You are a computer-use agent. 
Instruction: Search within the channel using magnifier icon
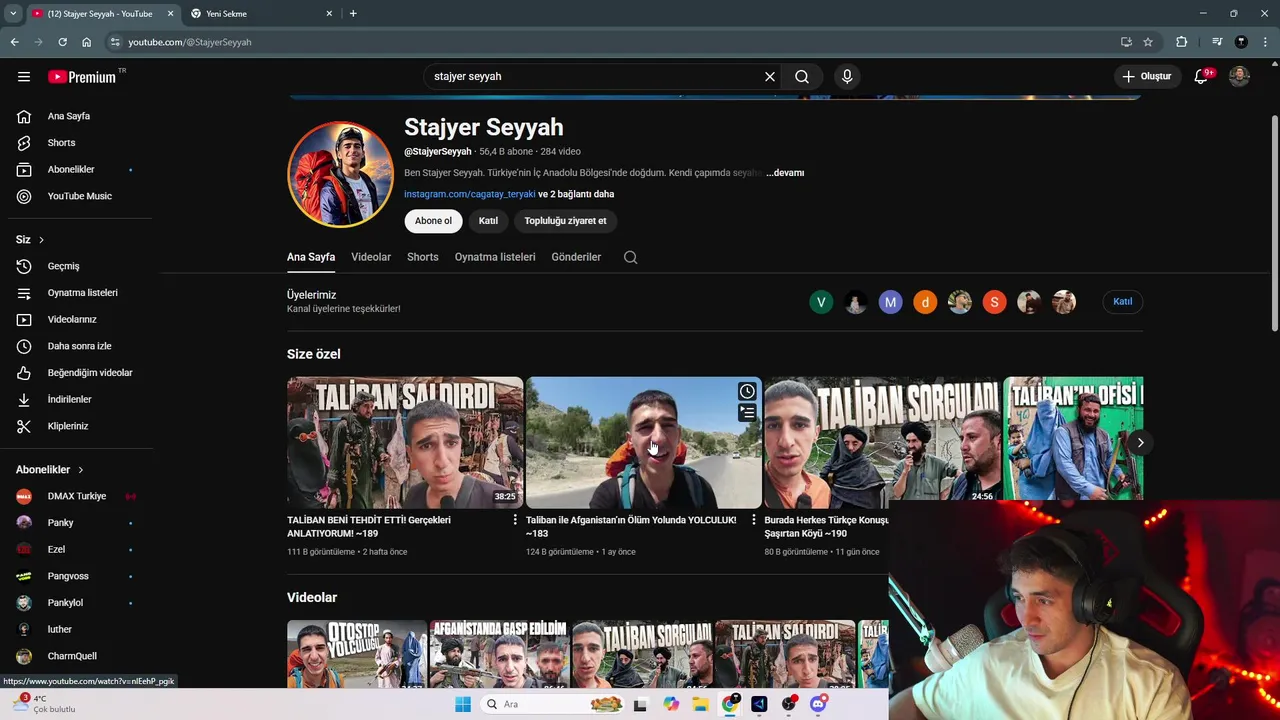click(630, 257)
